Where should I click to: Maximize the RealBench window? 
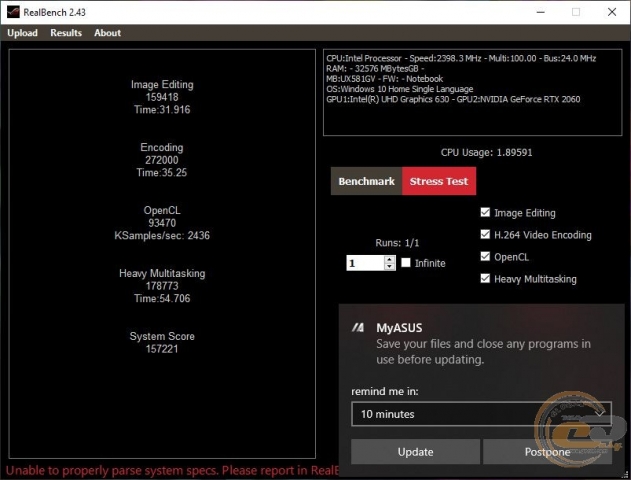[x=576, y=12]
